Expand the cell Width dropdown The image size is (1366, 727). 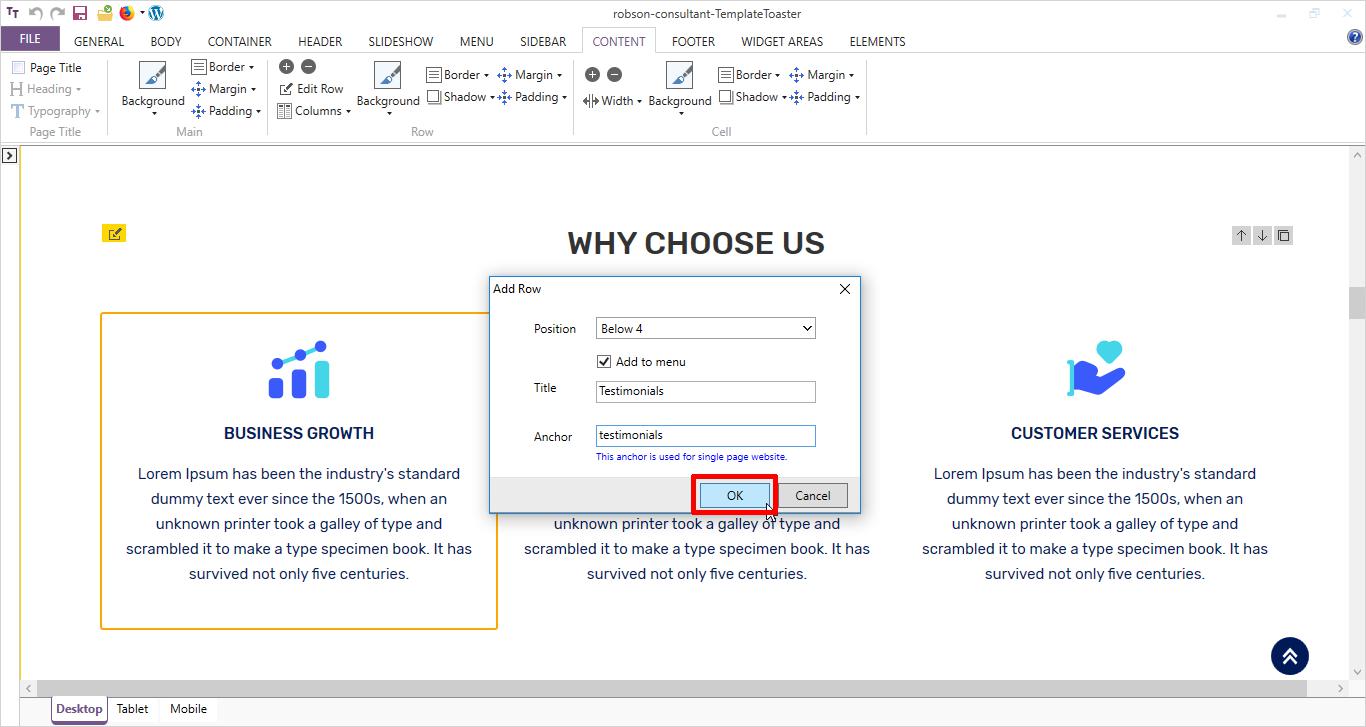click(x=612, y=101)
